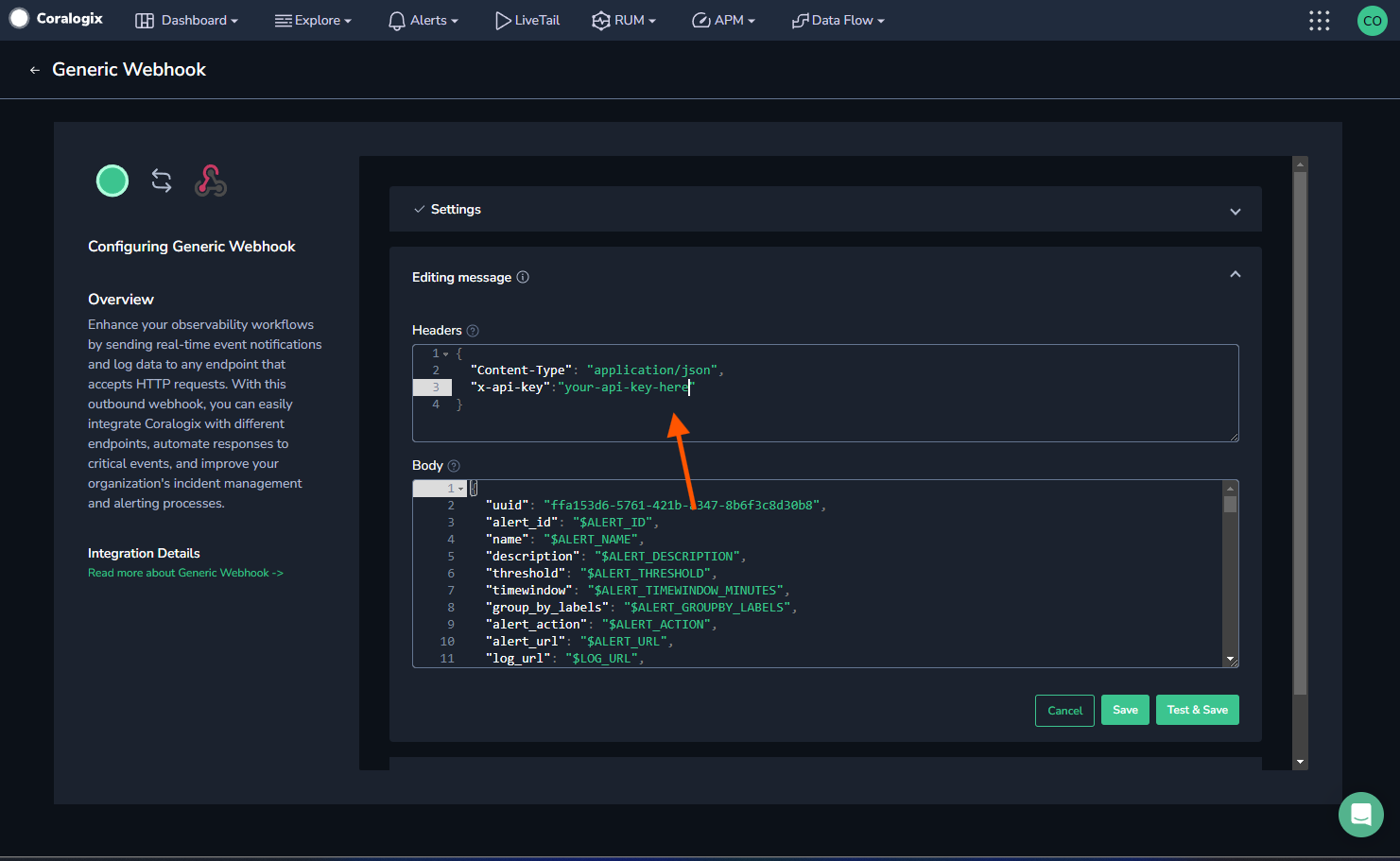Click the pink webhook logo icon

coord(211,181)
